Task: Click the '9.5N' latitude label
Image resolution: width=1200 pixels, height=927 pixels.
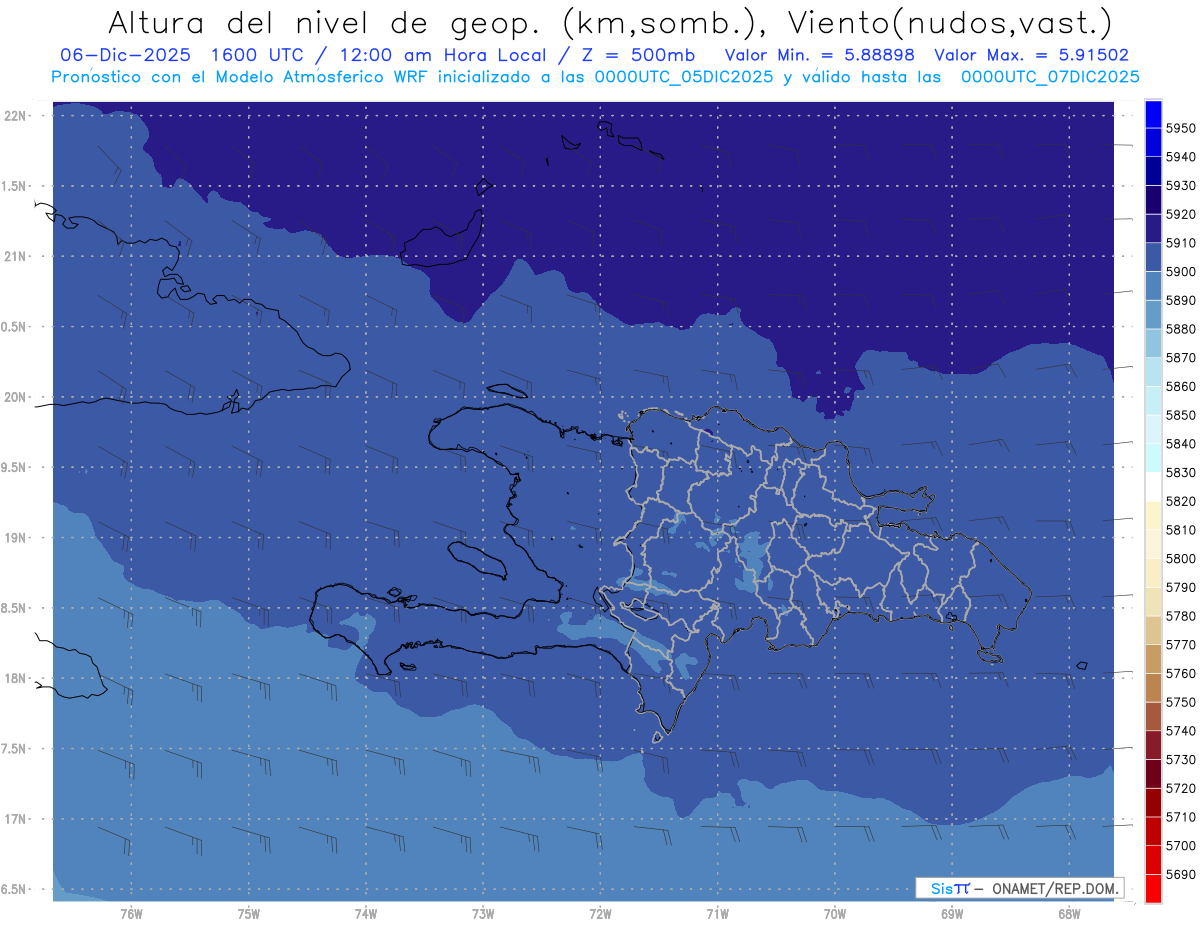Action: coord(15,467)
